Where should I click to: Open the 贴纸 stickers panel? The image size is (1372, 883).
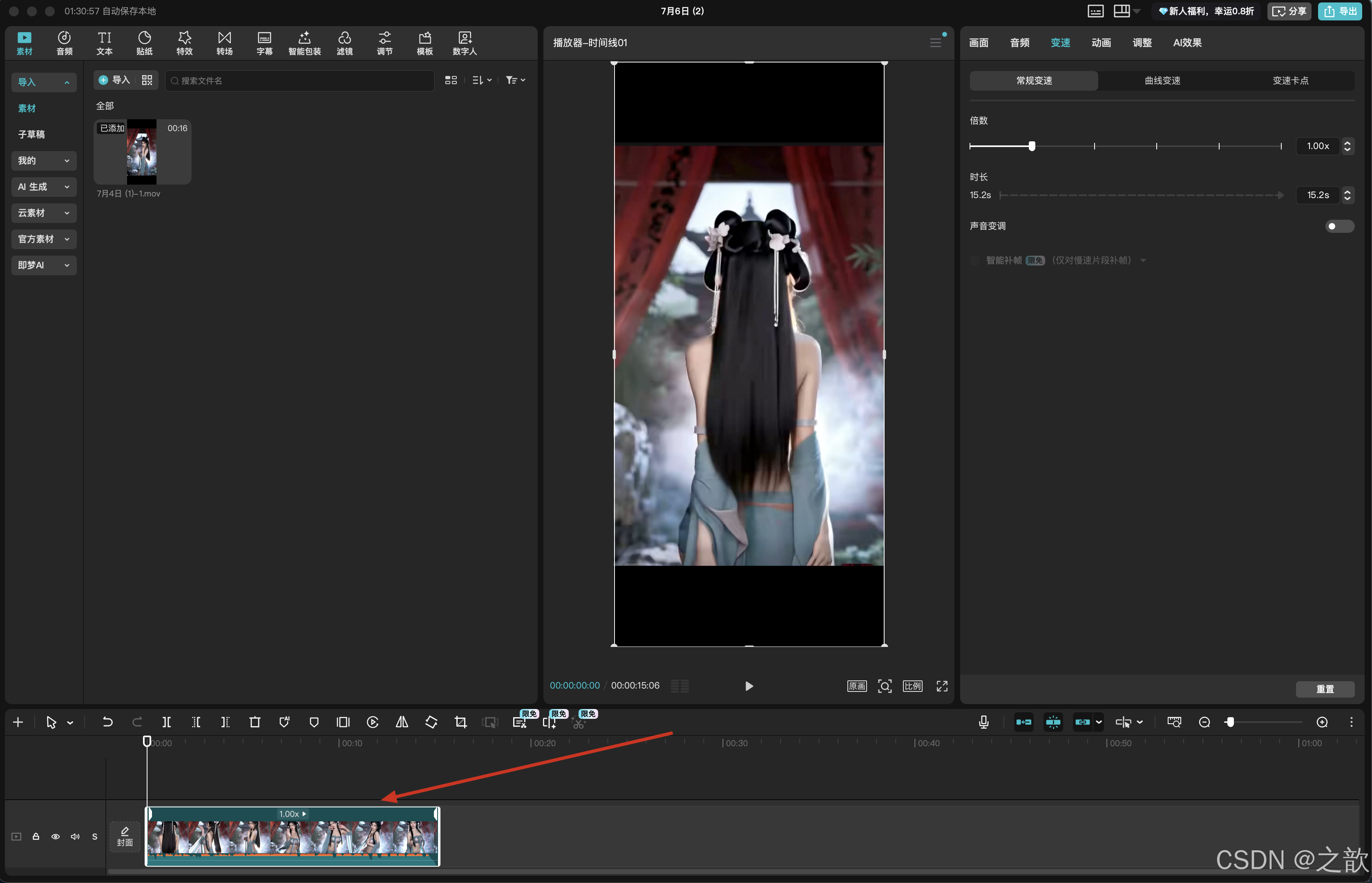point(145,43)
